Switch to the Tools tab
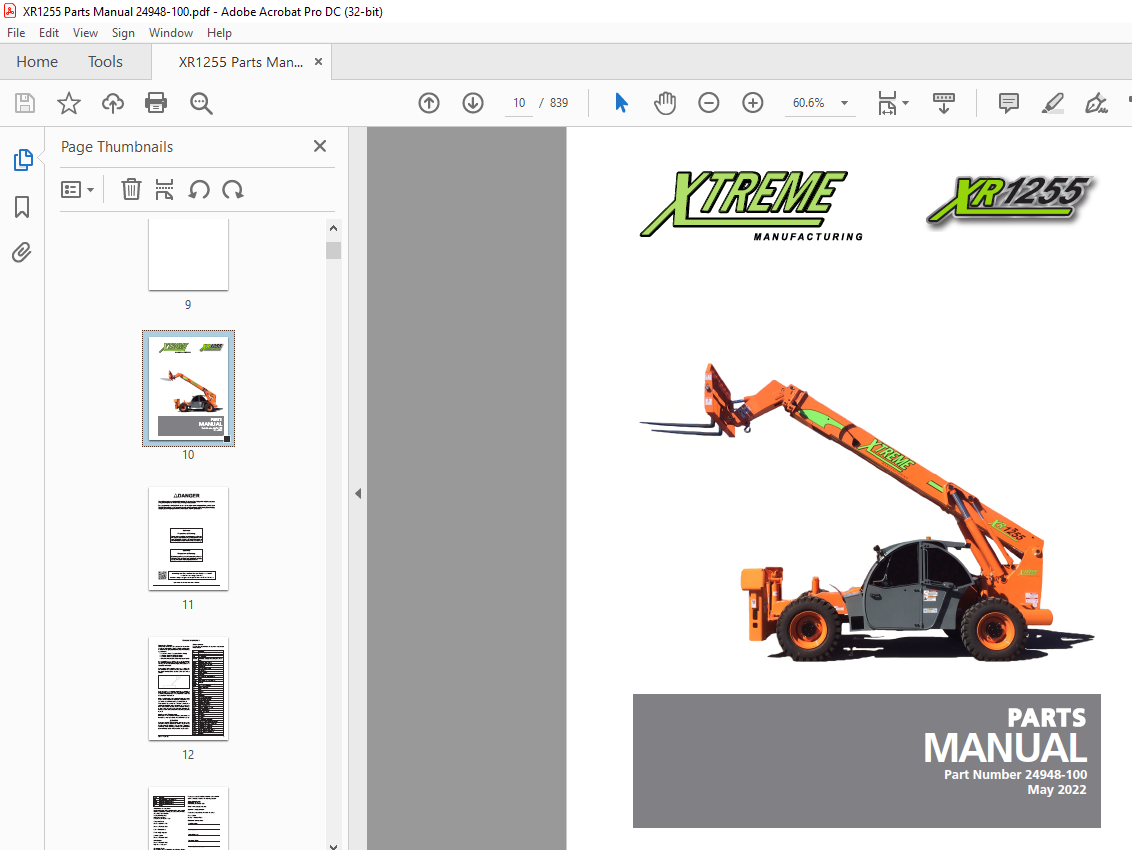The height and width of the screenshot is (850, 1132). pyautogui.click(x=105, y=62)
